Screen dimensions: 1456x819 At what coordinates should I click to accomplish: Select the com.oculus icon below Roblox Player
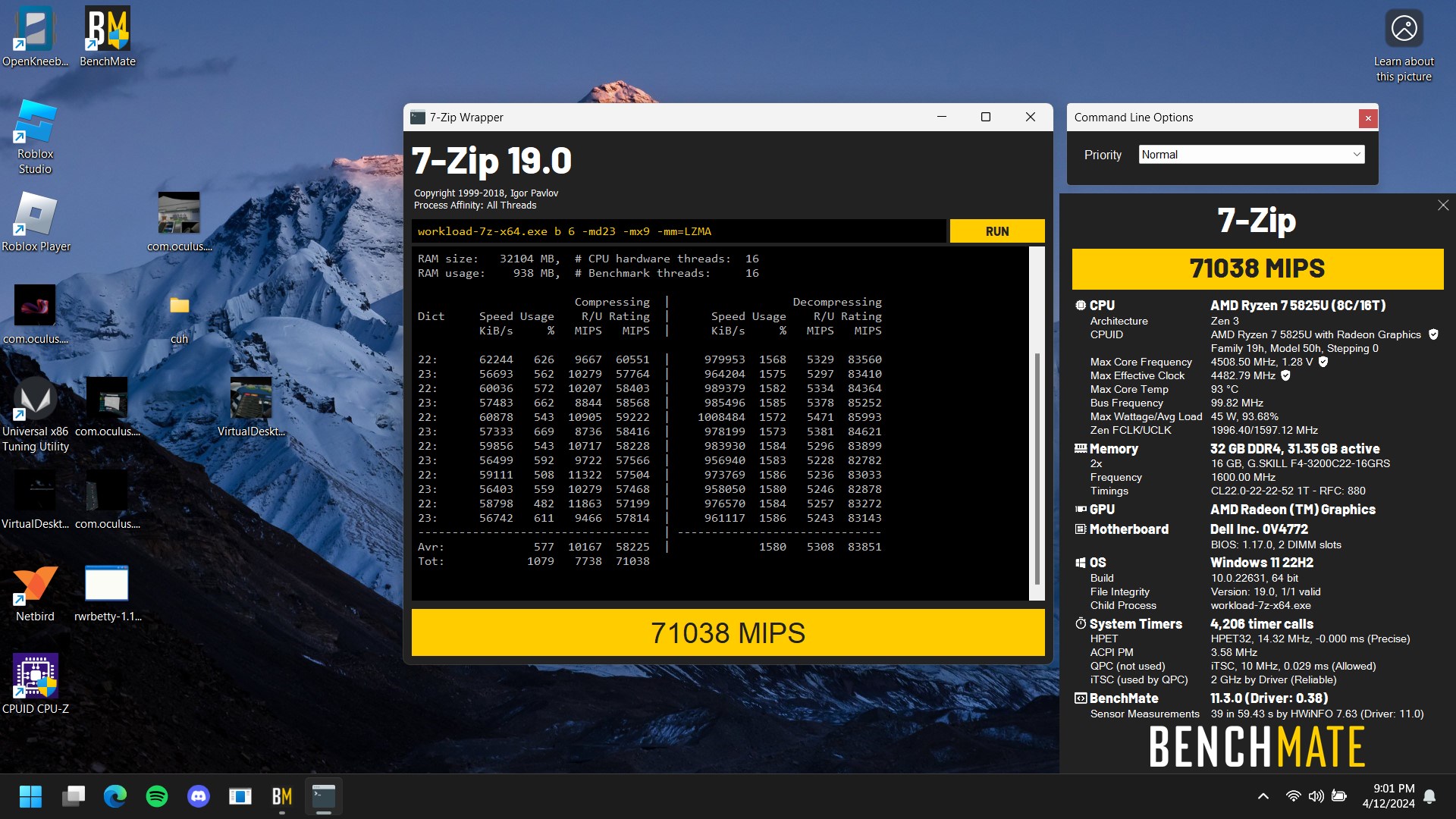[35, 314]
